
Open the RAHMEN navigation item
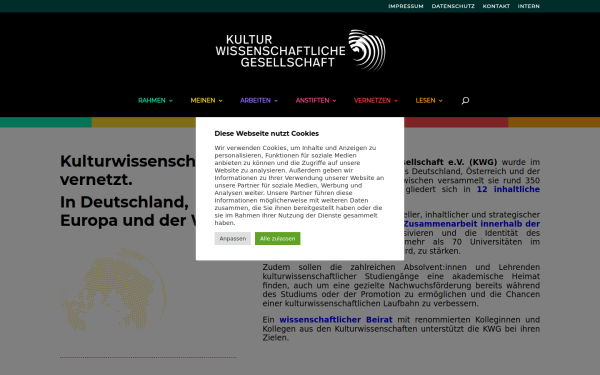[x=152, y=101]
